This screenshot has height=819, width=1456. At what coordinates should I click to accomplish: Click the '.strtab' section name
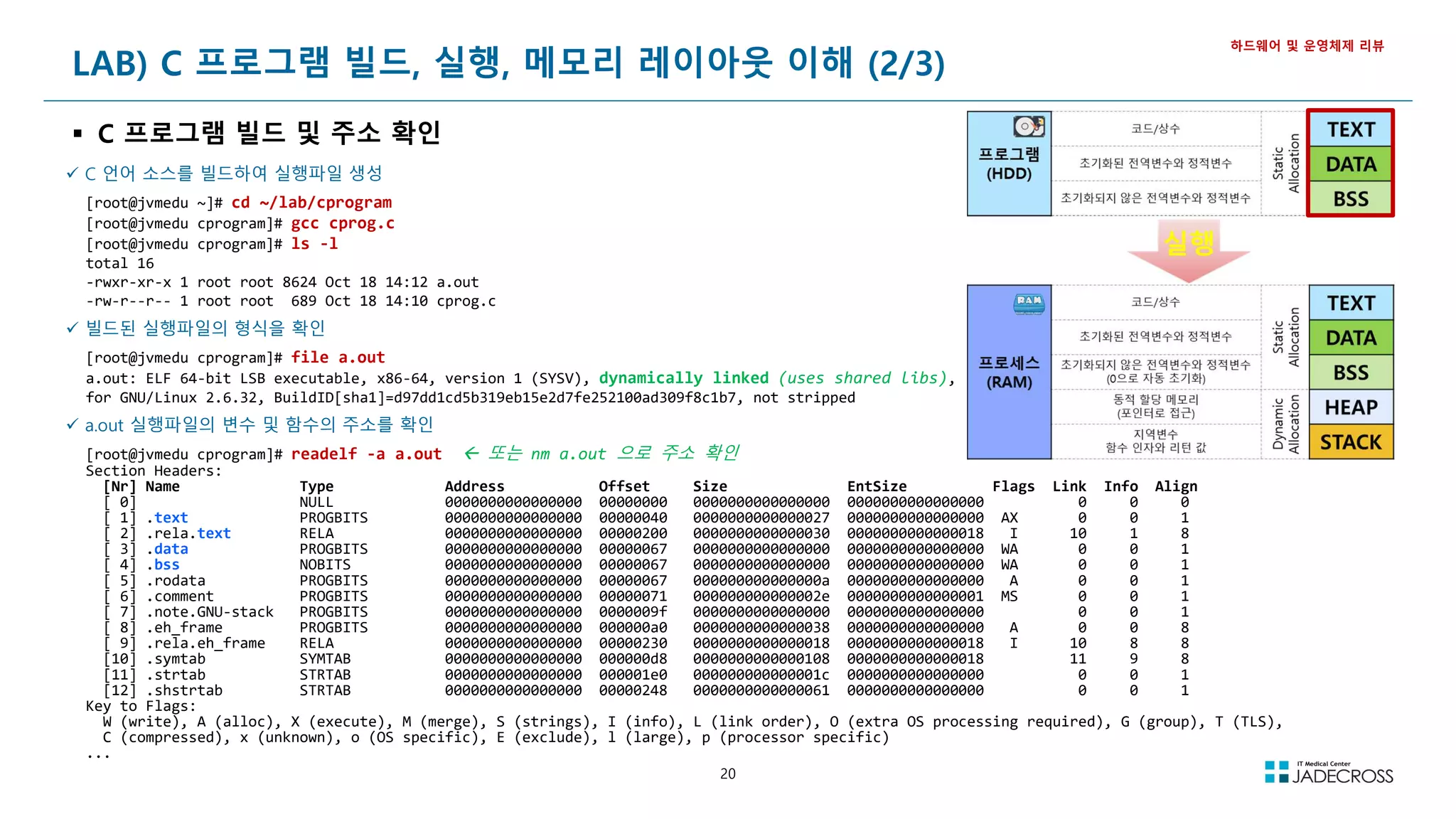point(176,675)
